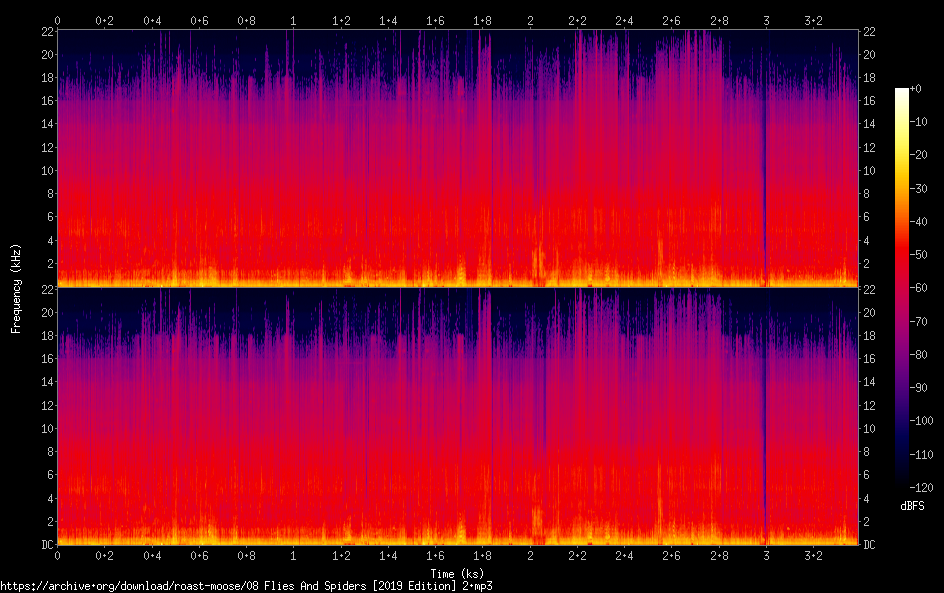Click the 1 tick on the bottom time axis
The width and height of the screenshot is (944, 593).
[x=293, y=555]
